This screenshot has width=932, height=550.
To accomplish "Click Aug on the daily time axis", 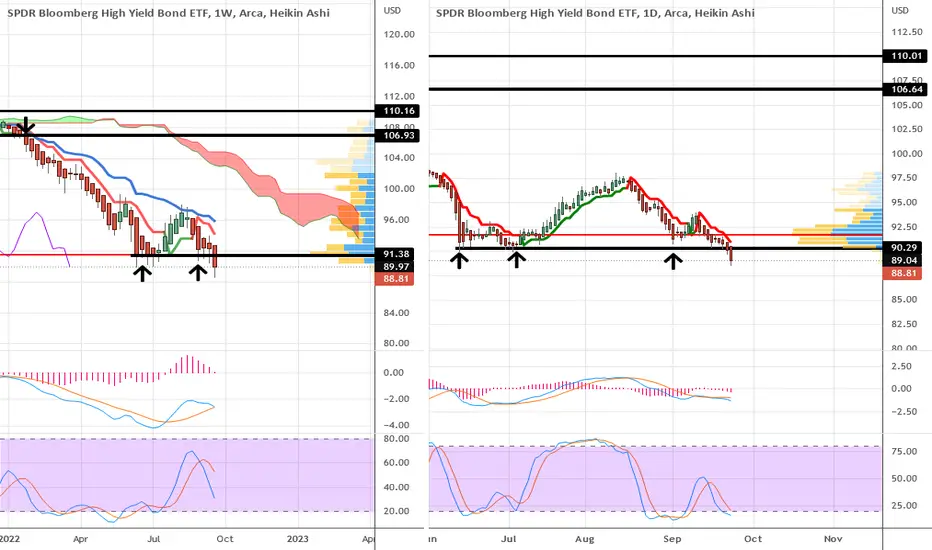I will (585, 539).
